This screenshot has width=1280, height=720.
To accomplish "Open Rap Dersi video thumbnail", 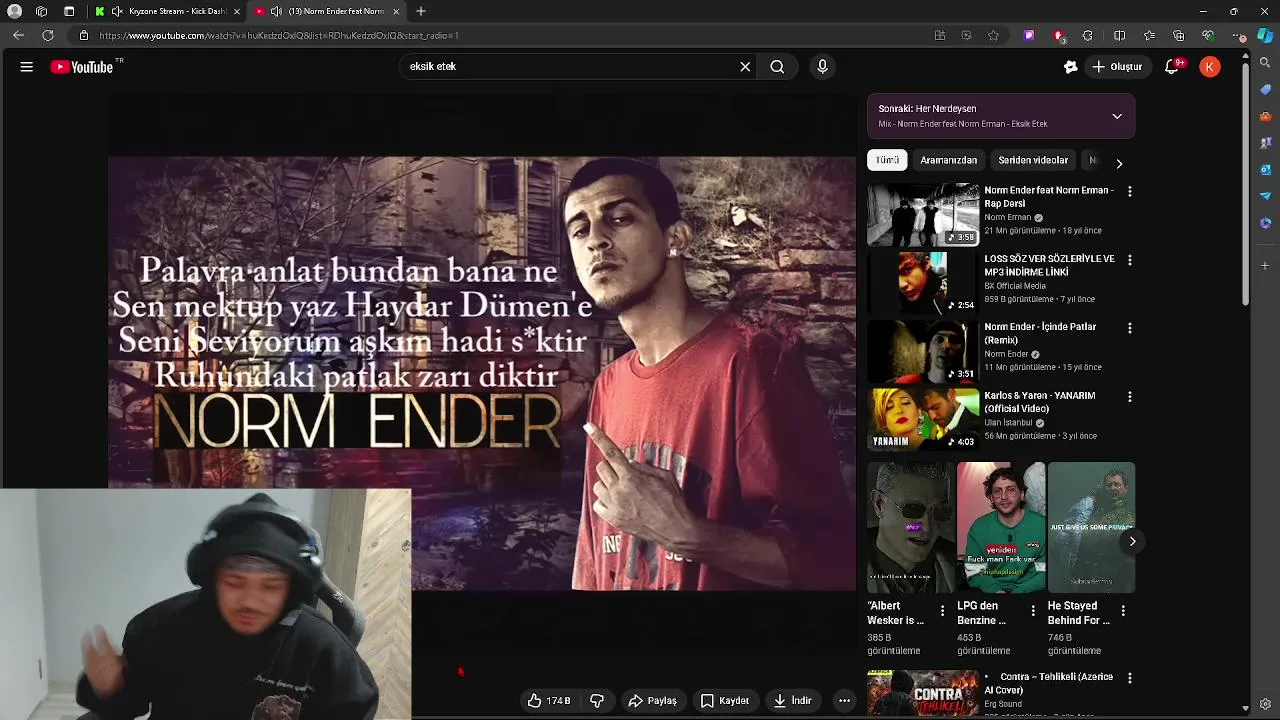I will 923,214.
